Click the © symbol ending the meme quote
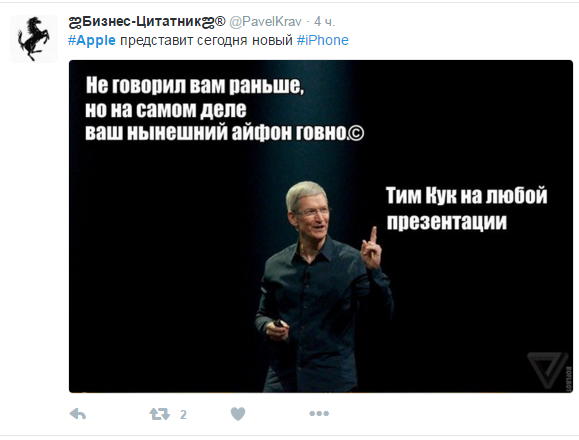Image resolution: width=579 pixels, height=440 pixels. point(355,133)
